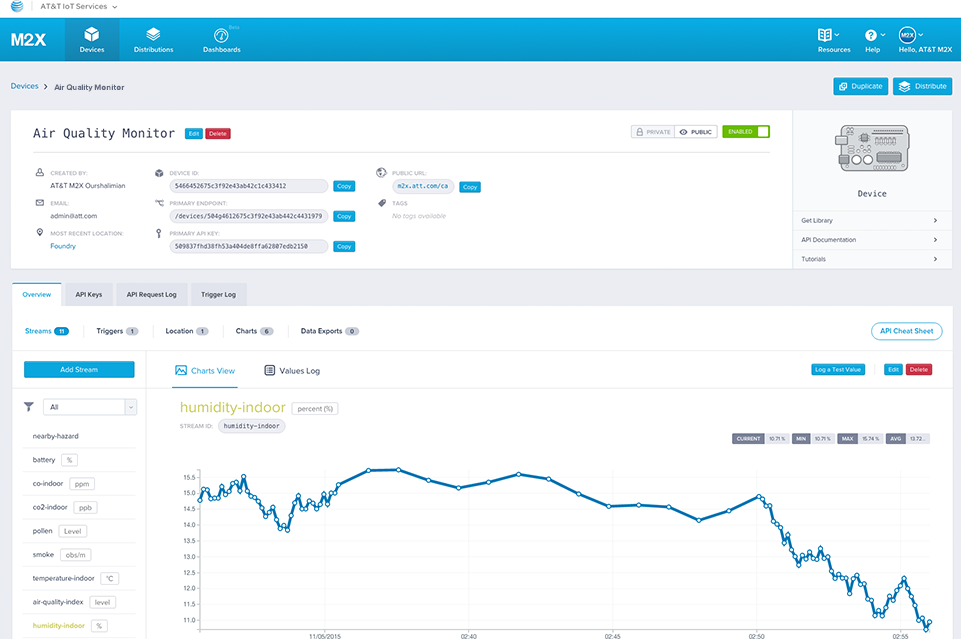The width and height of the screenshot is (961, 639).
Task: Select the pollen stream
Action: pyautogui.click(x=80, y=531)
